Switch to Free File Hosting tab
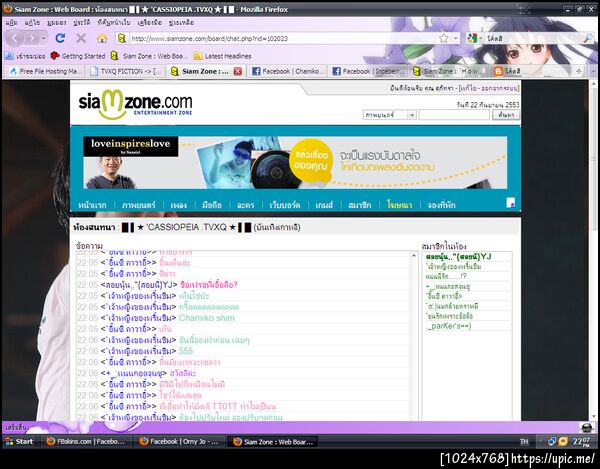This screenshot has width=600, height=469. coord(46,71)
